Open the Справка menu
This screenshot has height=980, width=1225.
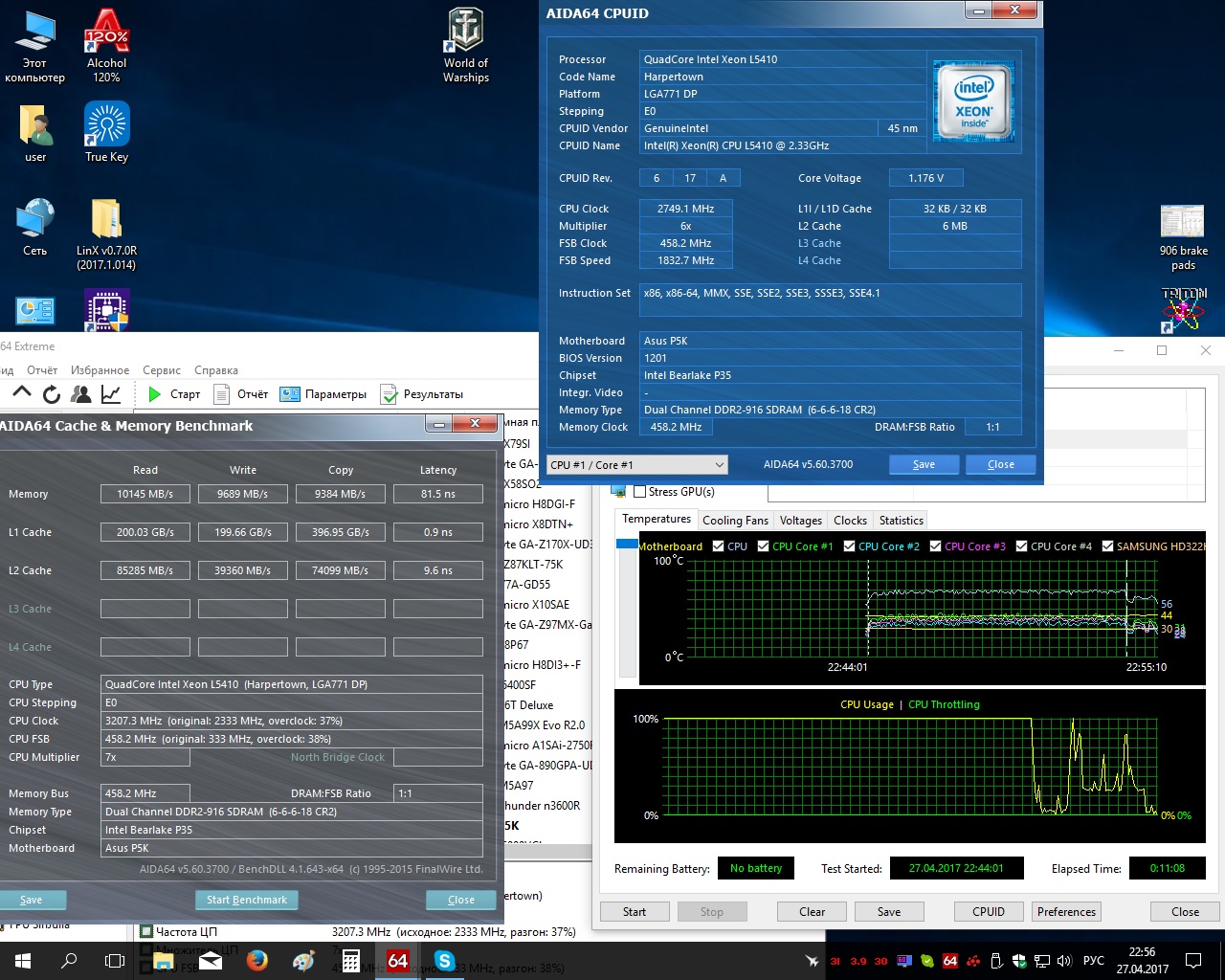pyautogui.click(x=216, y=370)
